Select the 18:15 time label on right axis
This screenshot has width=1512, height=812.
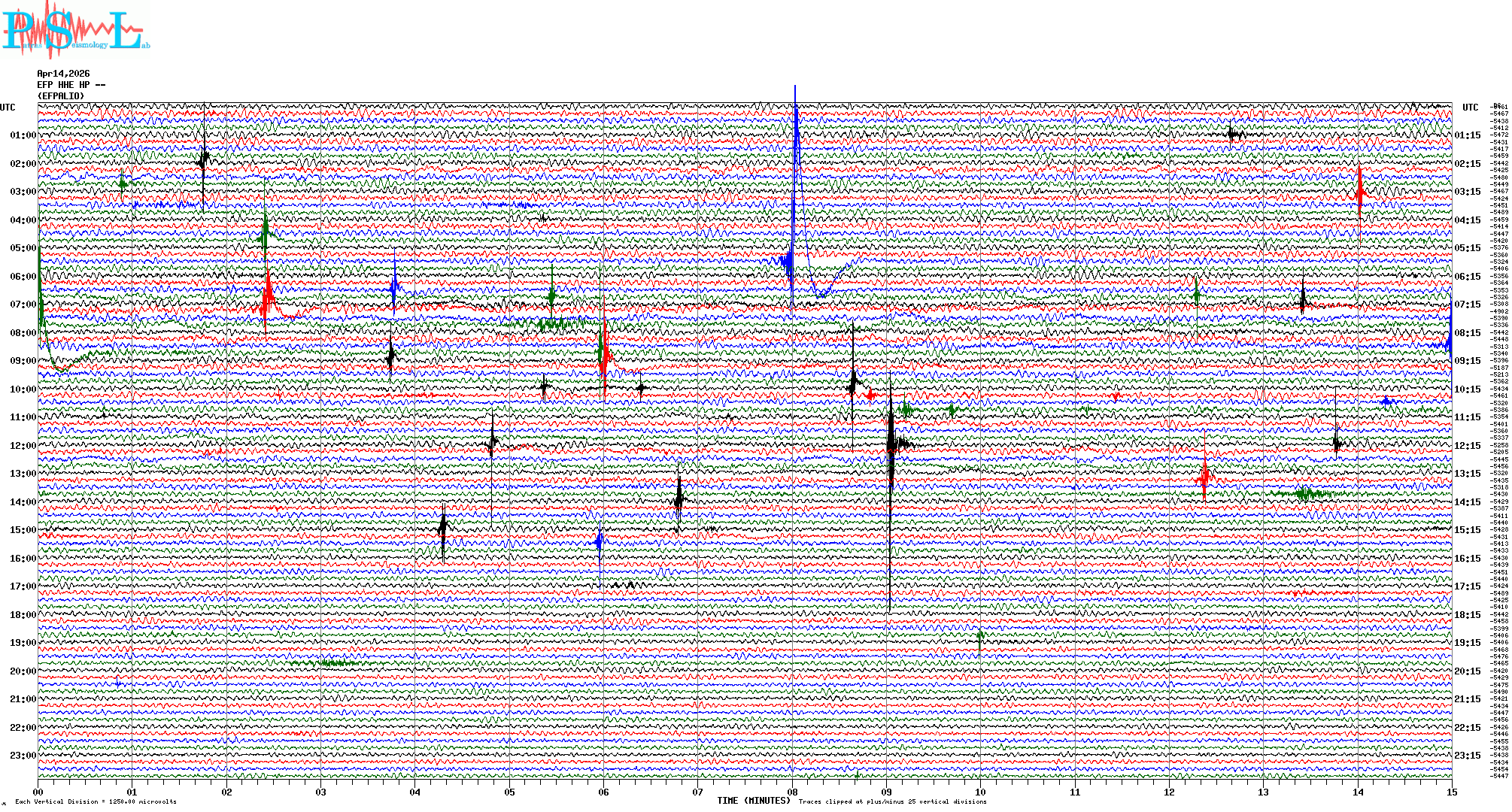[1467, 615]
